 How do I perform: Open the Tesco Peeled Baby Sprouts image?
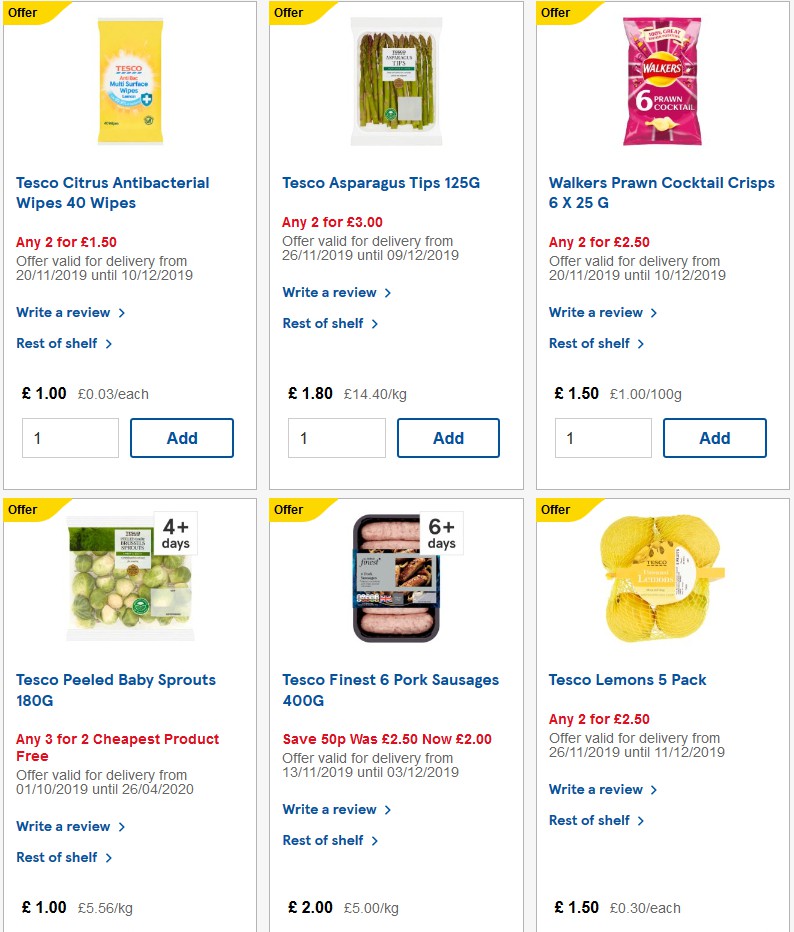129,577
